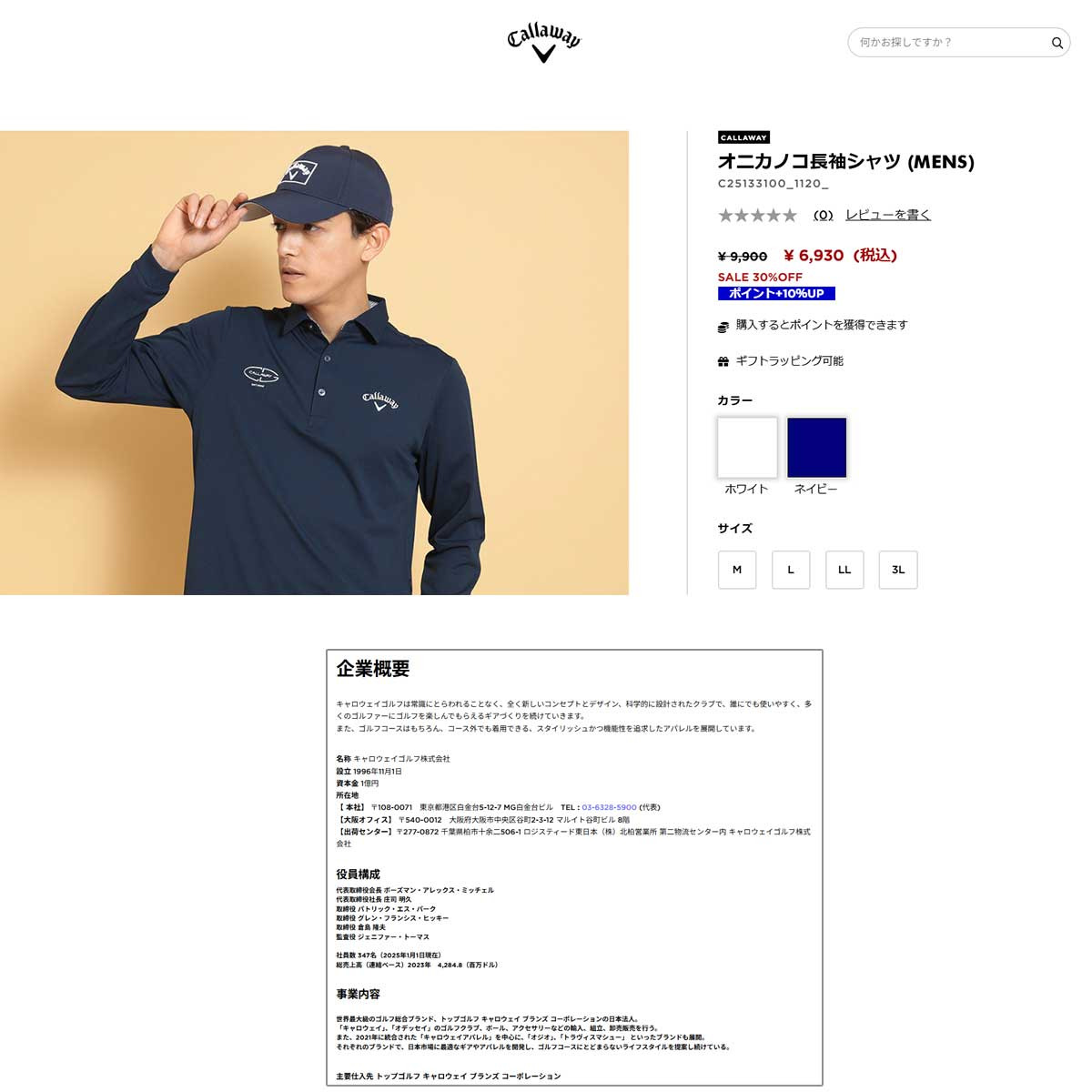Open the レビューを書く review link
Viewport: 1092px width, 1092px height.
click(x=888, y=215)
